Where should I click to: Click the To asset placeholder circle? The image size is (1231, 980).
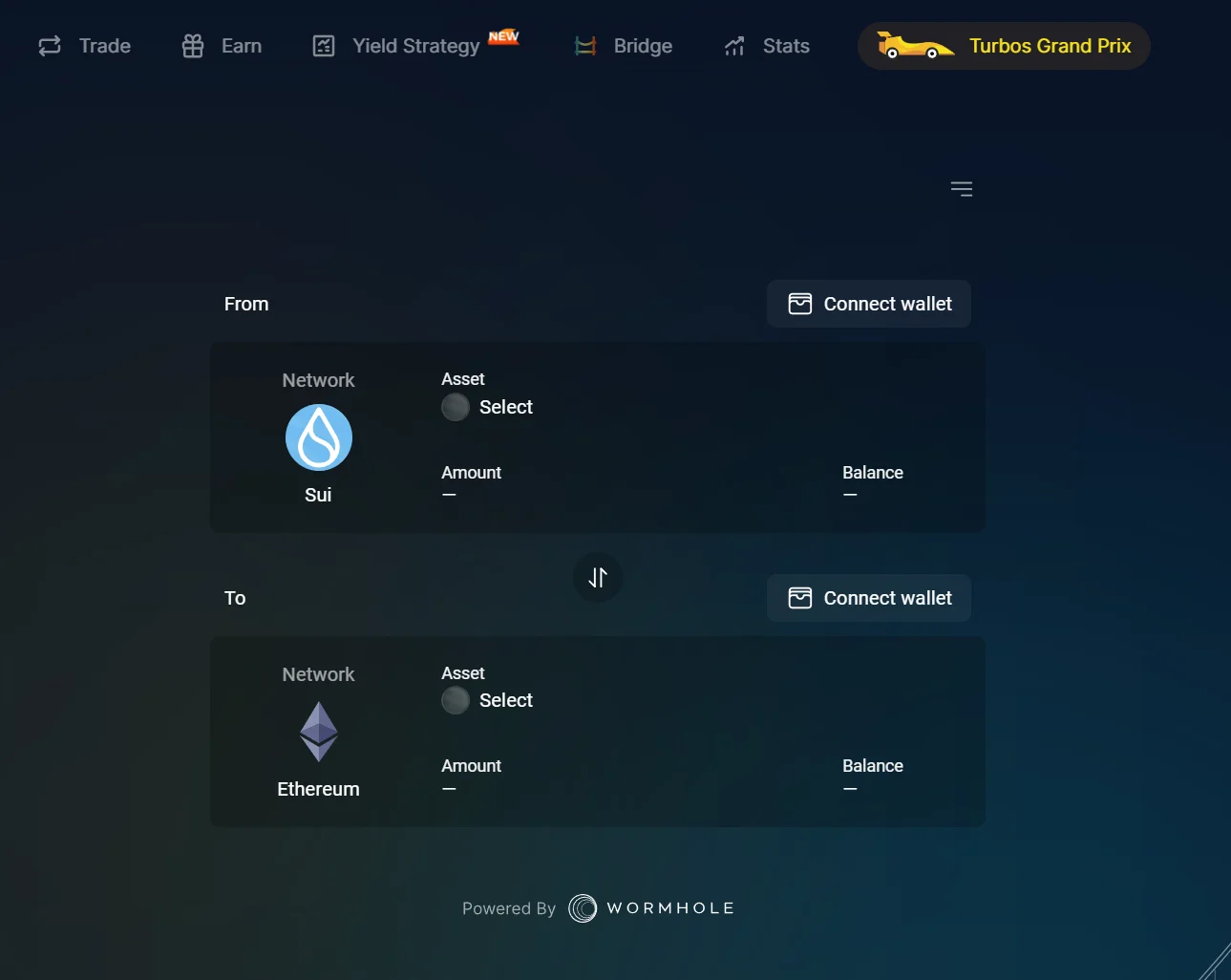[x=456, y=700]
